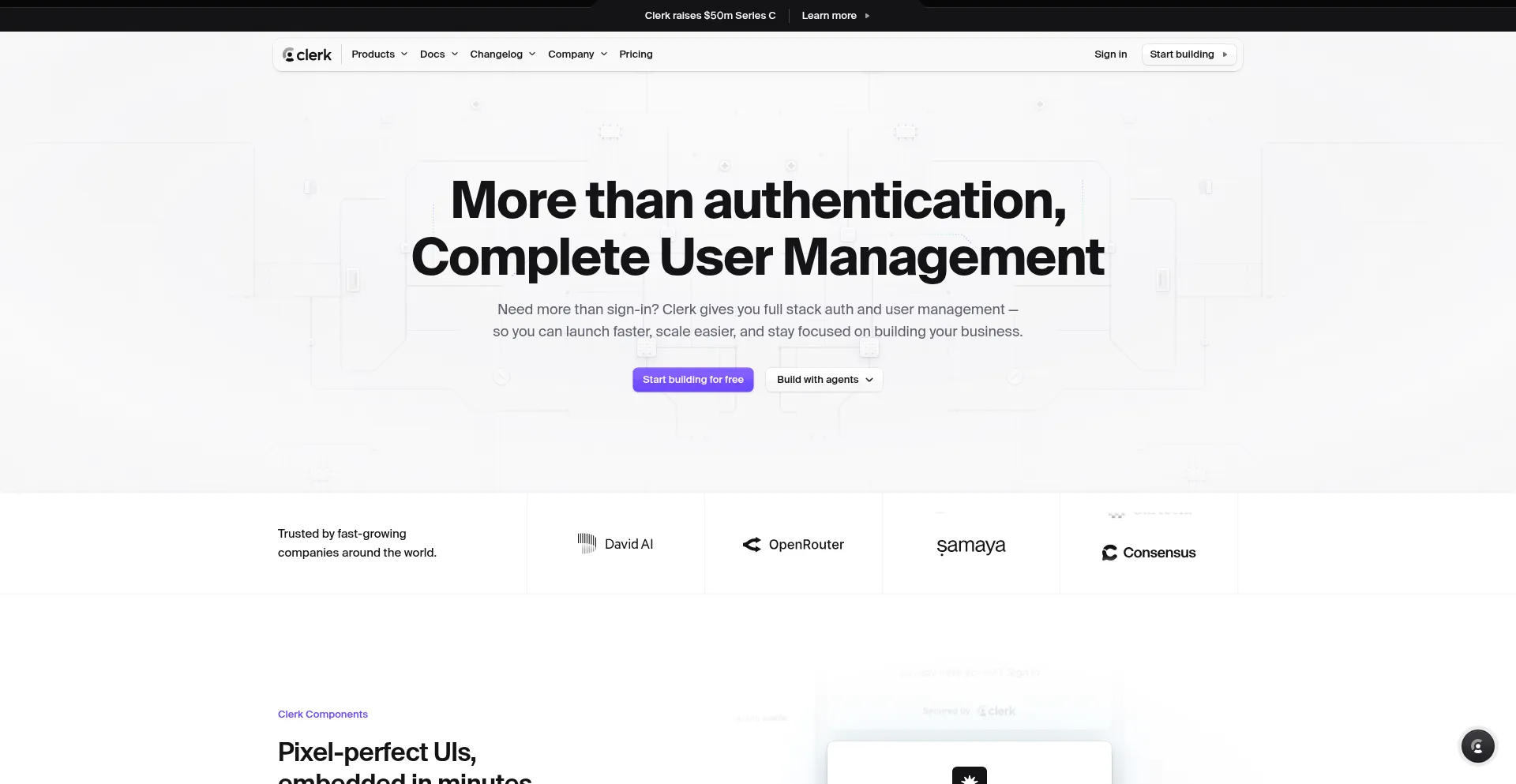Click the David AI logo icon
This screenshot has width=1516, height=784.
[x=587, y=543]
